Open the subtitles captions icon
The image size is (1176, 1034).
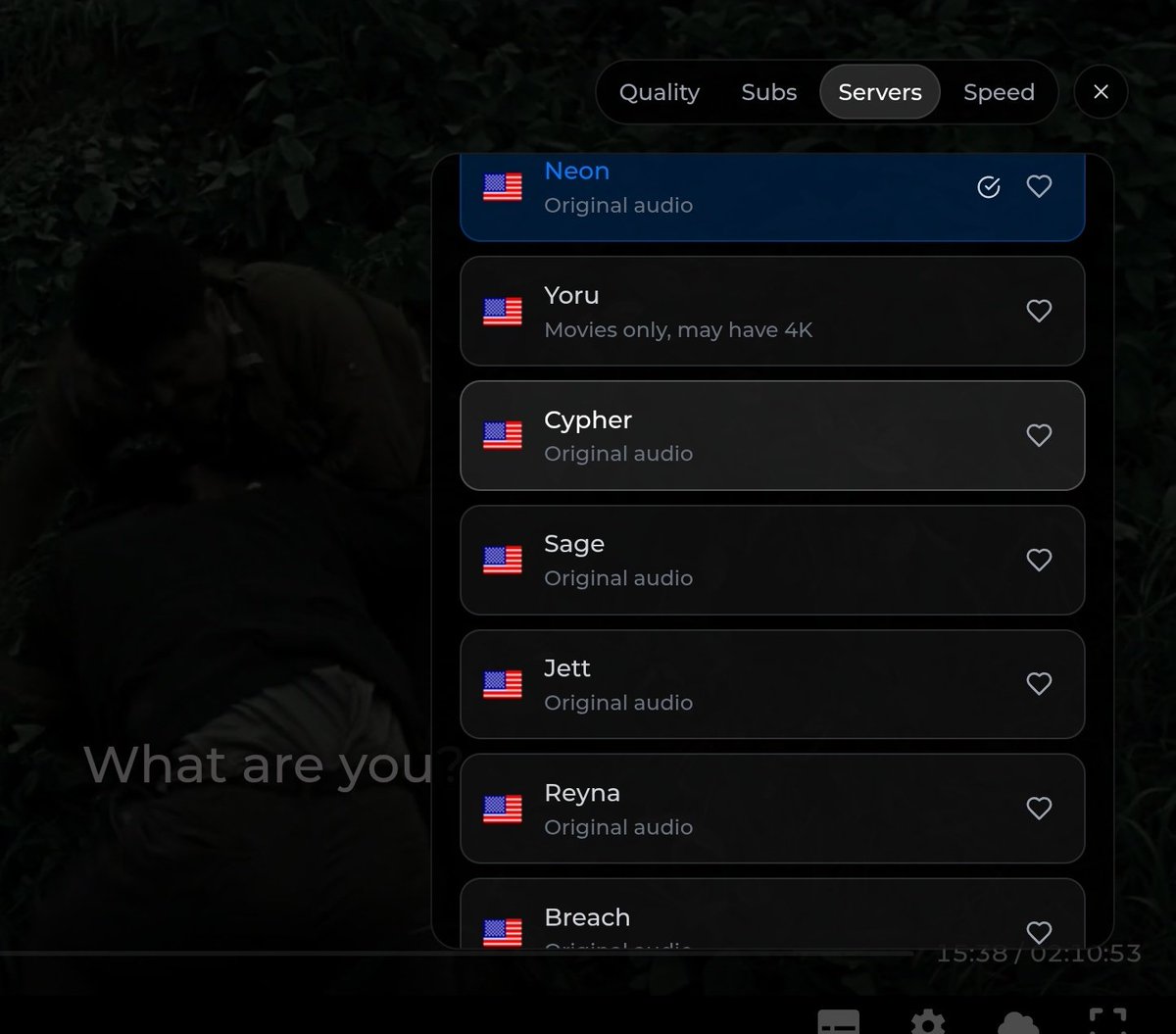tap(839, 1022)
